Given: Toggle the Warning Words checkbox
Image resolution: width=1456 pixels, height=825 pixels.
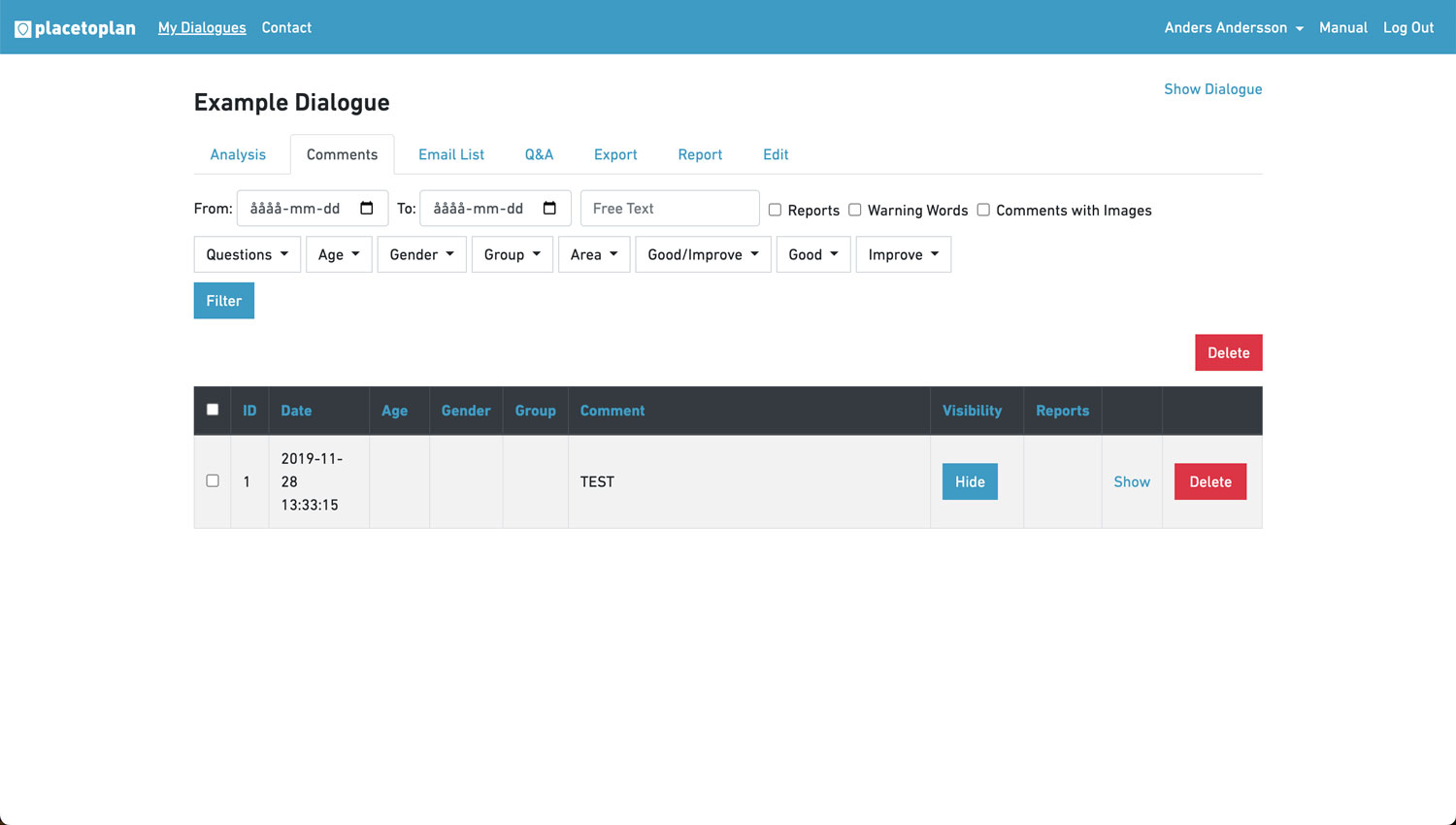Looking at the screenshot, I should point(854,210).
